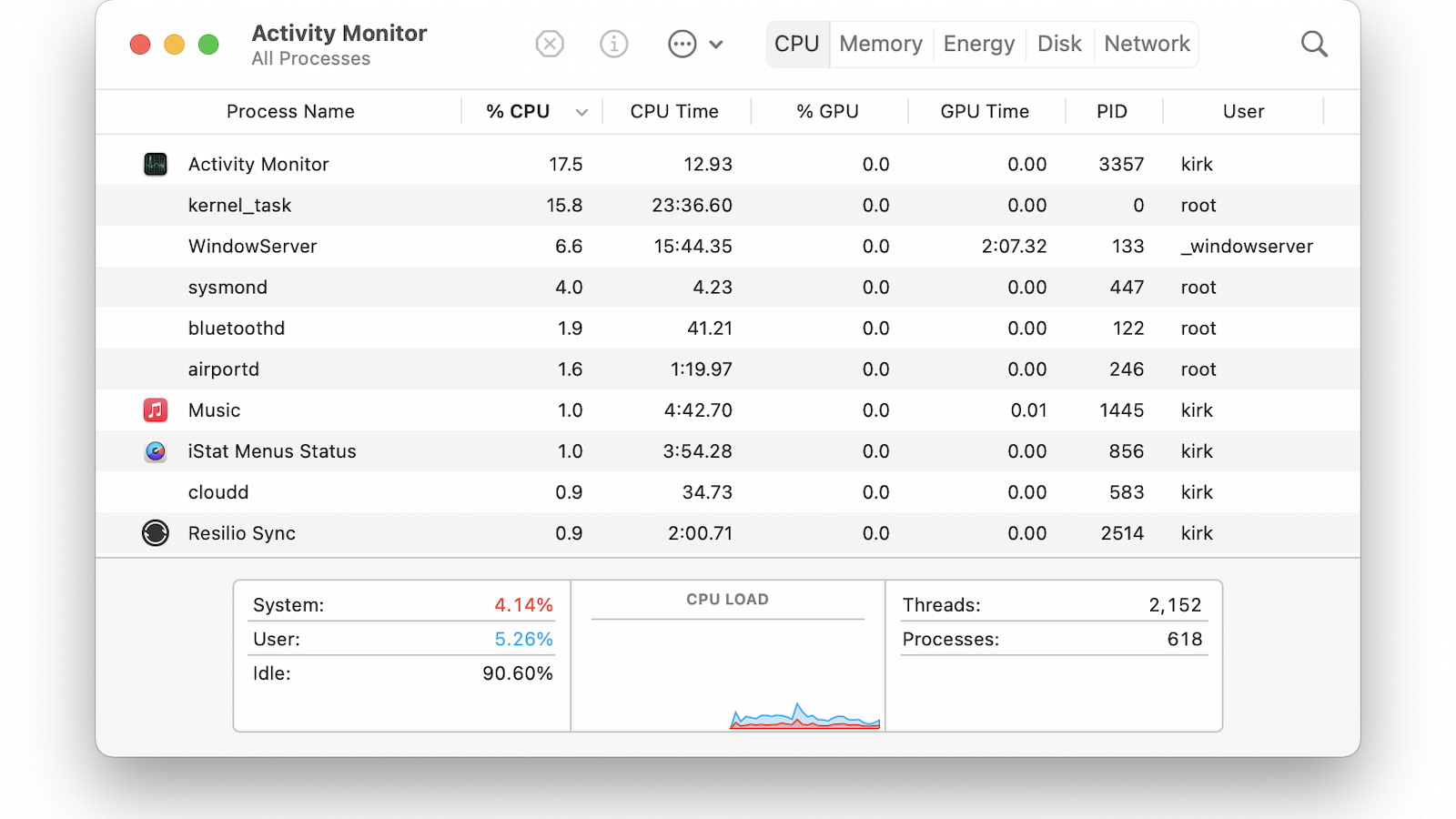This screenshot has width=1456, height=819.
Task: Open the search magnifying glass
Action: pyautogui.click(x=1314, y=44)
